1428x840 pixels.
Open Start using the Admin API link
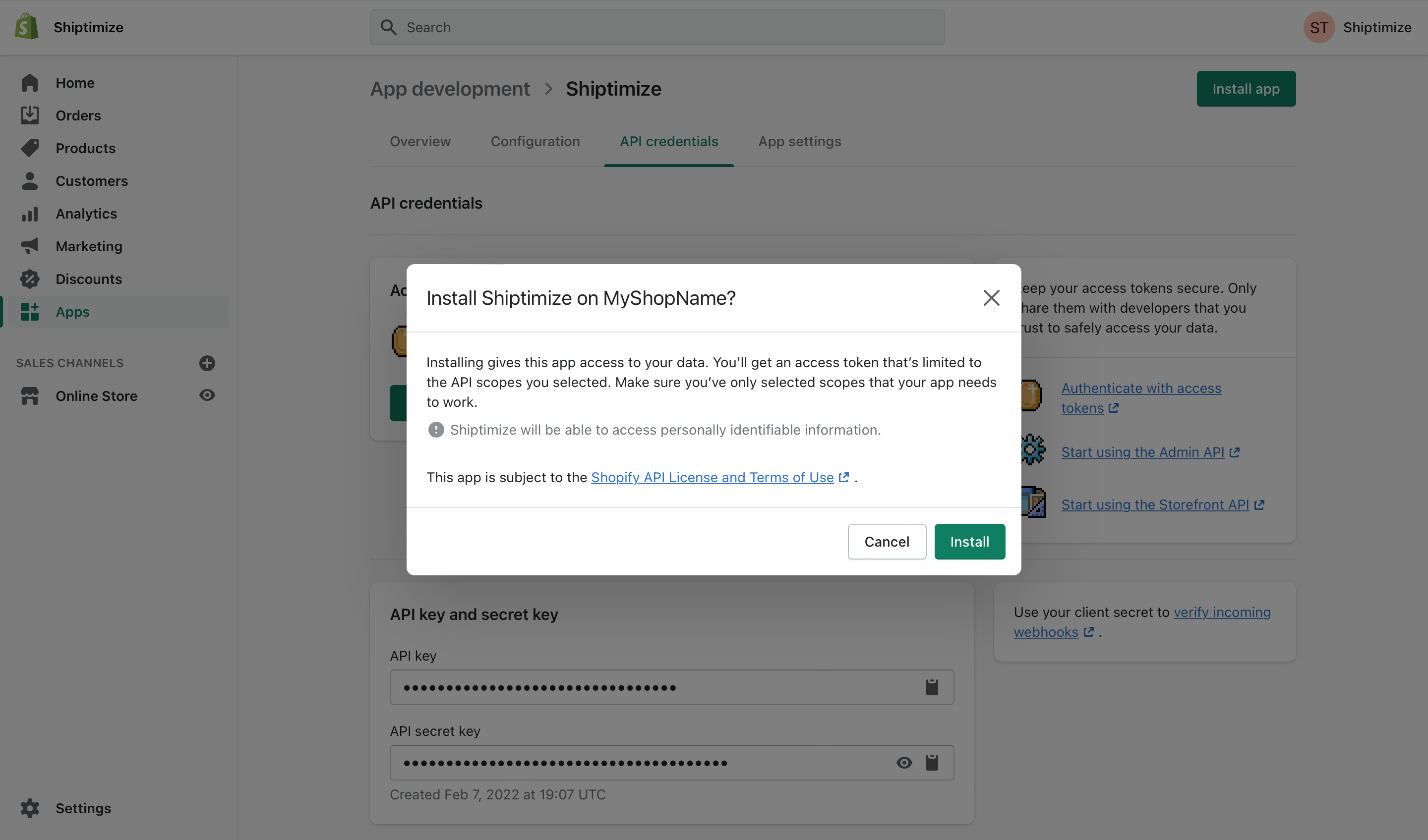pos(1142,452)
